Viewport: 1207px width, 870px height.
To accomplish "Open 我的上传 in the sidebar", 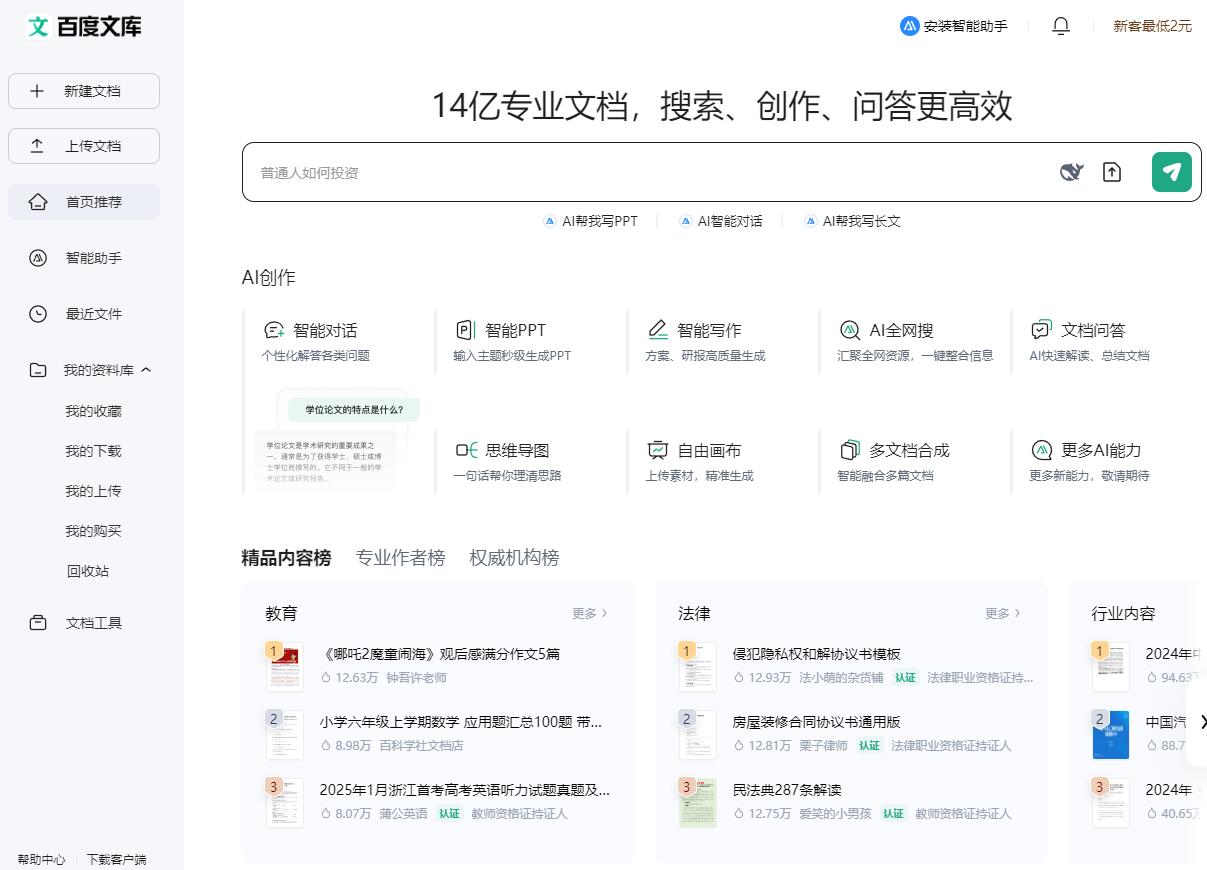I will [x=93, y=491].
